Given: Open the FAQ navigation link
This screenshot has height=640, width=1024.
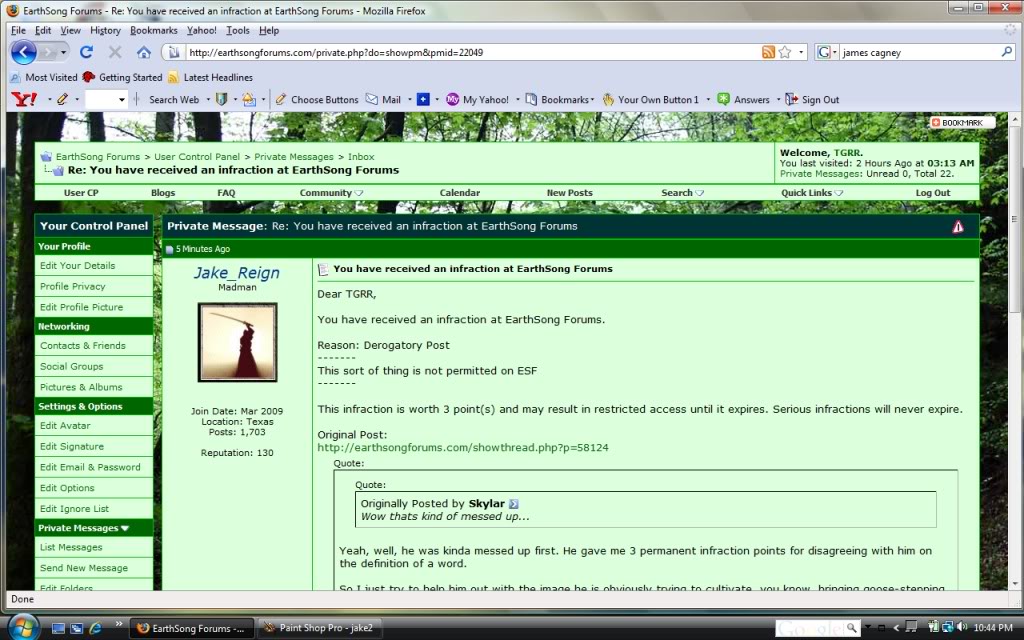Looking at the screenshot, I should point(226,193).
